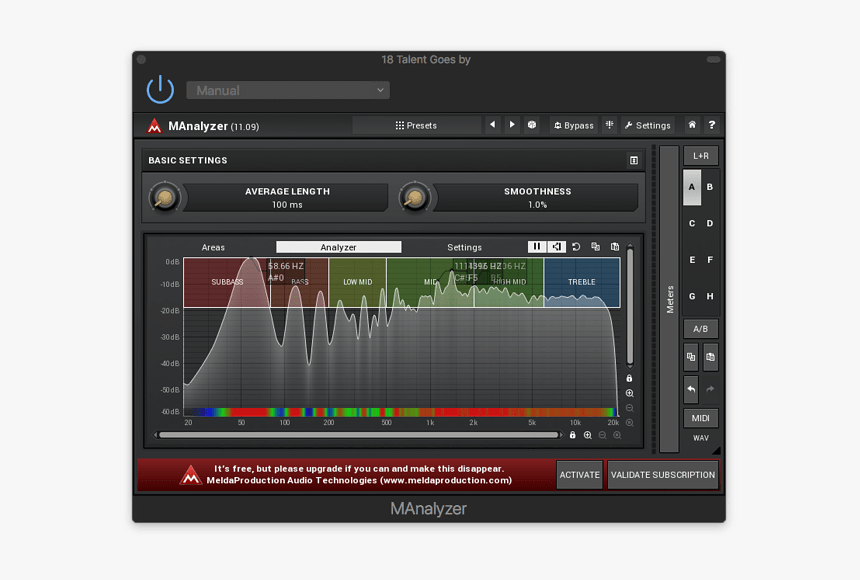The width and height of the screenshot is (860, 580).
Task: Select preset slot B
Action: (x=710, y=187)
